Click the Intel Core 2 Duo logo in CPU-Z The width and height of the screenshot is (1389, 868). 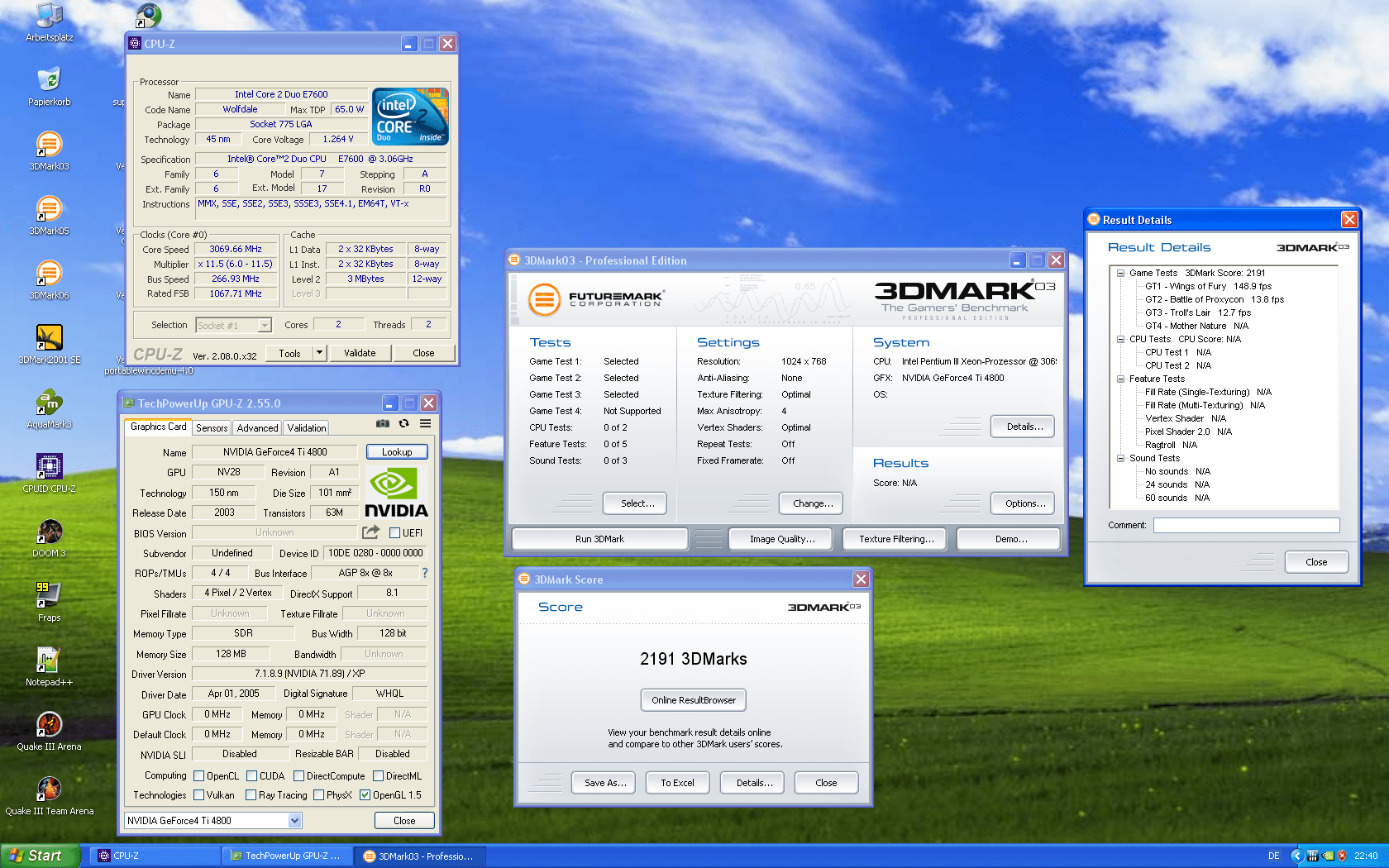coord(410,116)
